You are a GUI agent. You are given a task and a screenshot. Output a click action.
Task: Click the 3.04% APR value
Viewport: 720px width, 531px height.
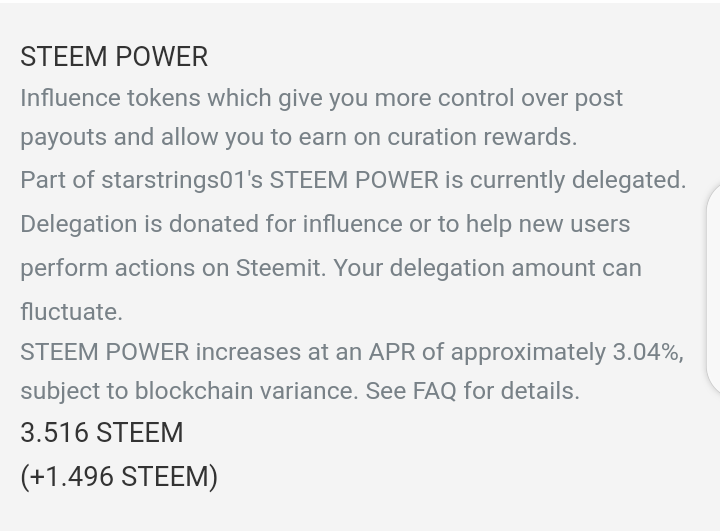648,352
